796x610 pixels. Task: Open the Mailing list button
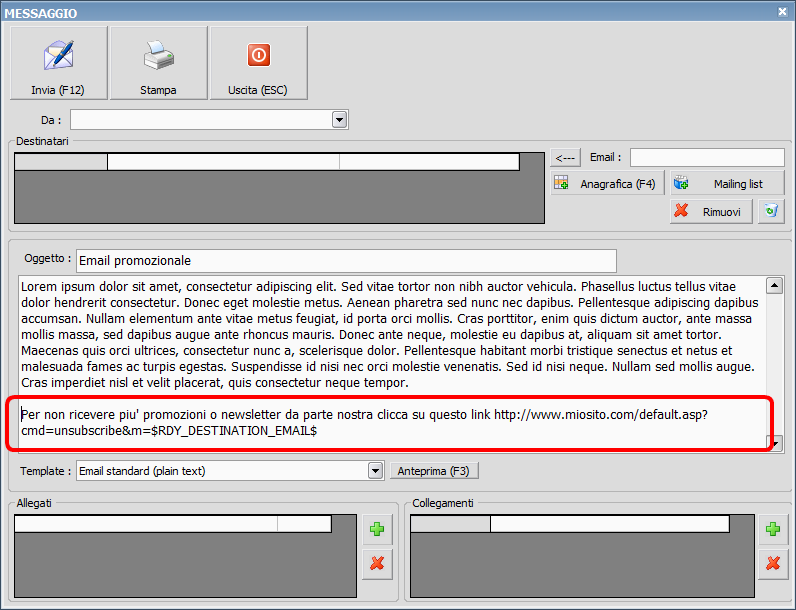tap(727, 184)
